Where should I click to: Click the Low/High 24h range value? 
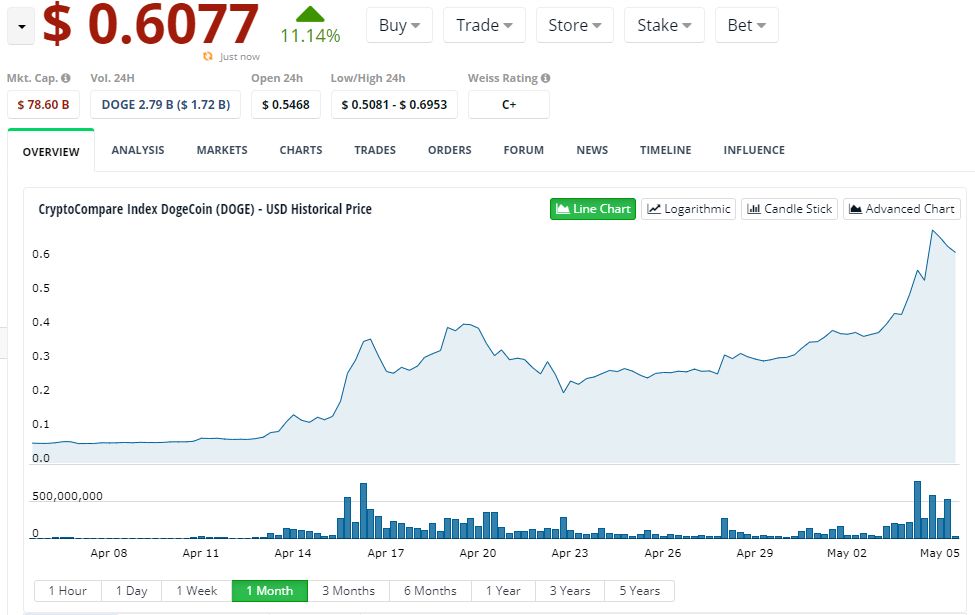pos(394,104)
